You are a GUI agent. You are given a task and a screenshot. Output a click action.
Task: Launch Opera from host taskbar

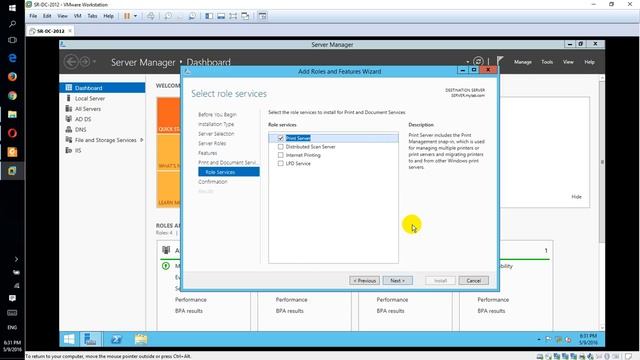click(x=12, y=133)
